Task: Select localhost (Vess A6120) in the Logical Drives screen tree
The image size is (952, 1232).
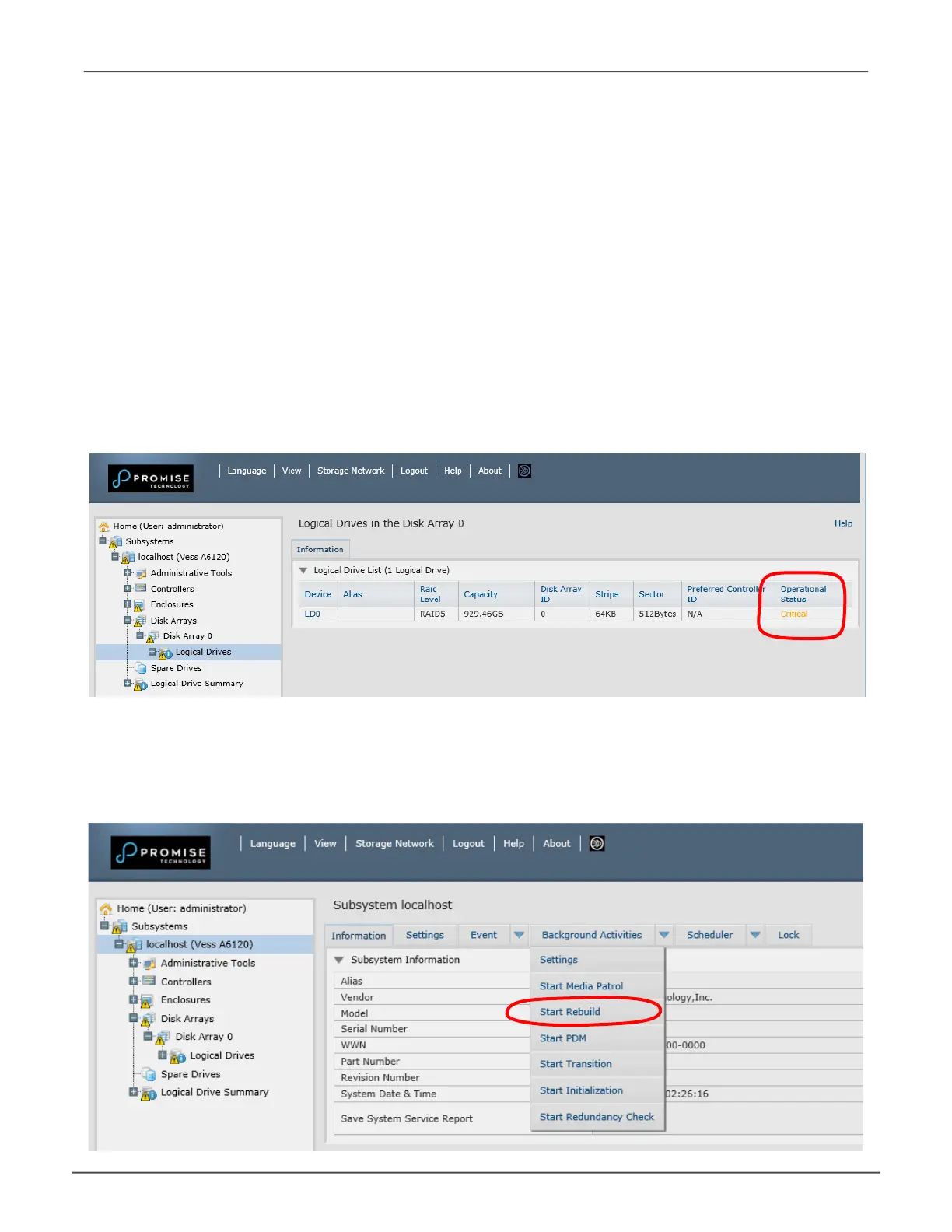Action: [184, 557]
